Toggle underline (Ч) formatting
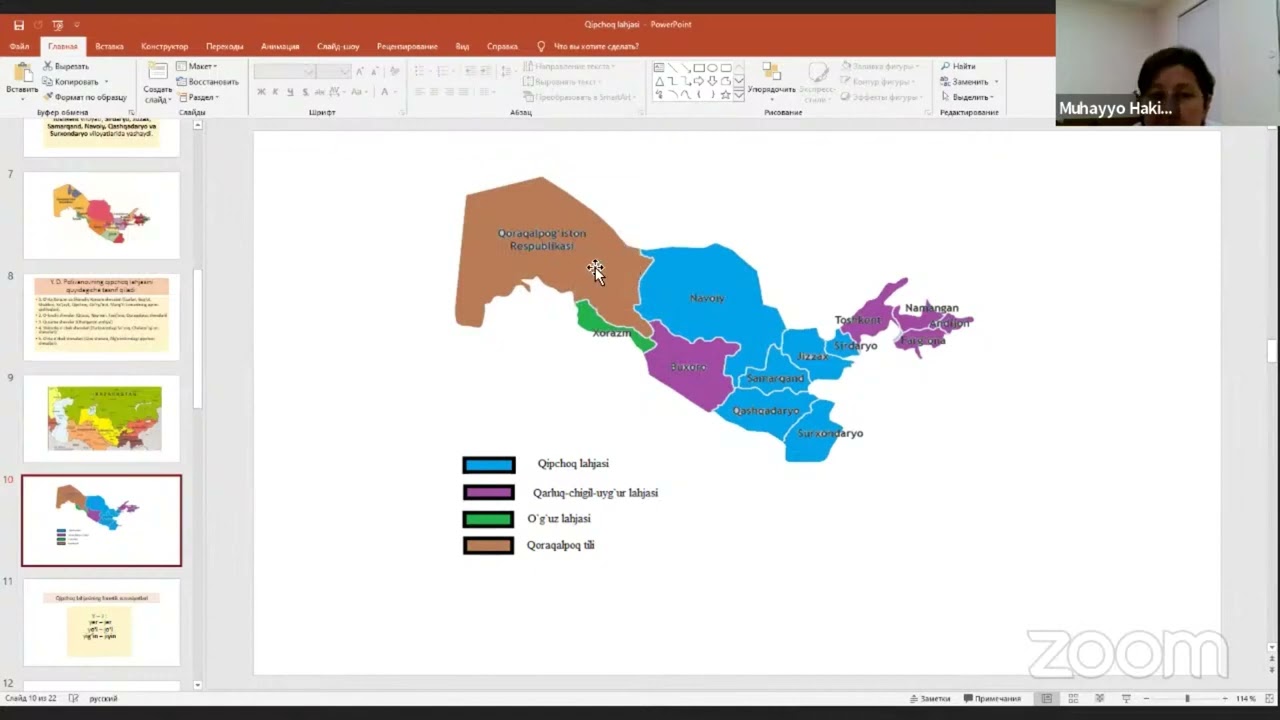This screenshot has width=1280, height=720. point(290,92)
